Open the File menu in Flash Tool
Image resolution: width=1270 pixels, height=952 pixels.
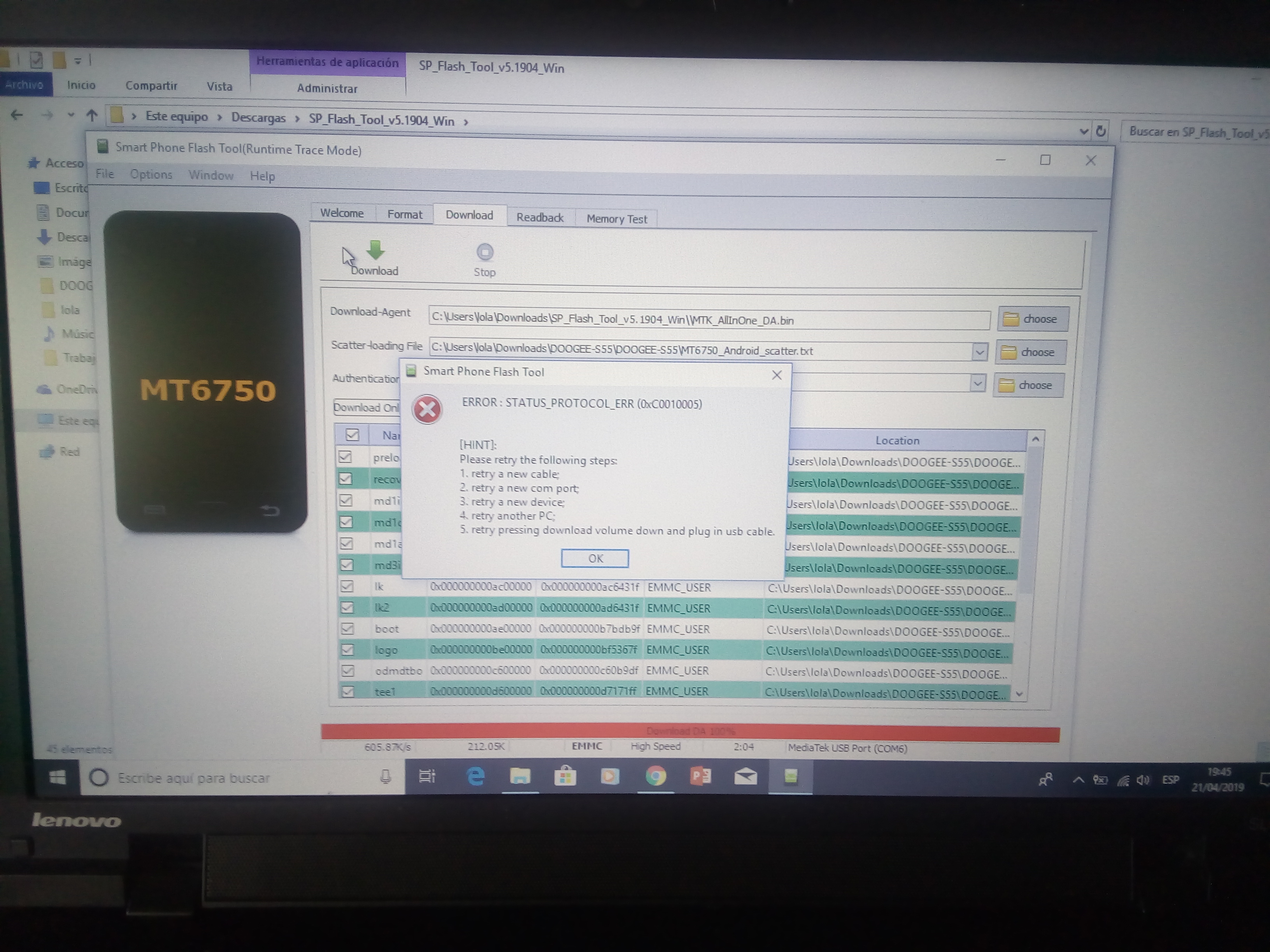tap(105, 173)
